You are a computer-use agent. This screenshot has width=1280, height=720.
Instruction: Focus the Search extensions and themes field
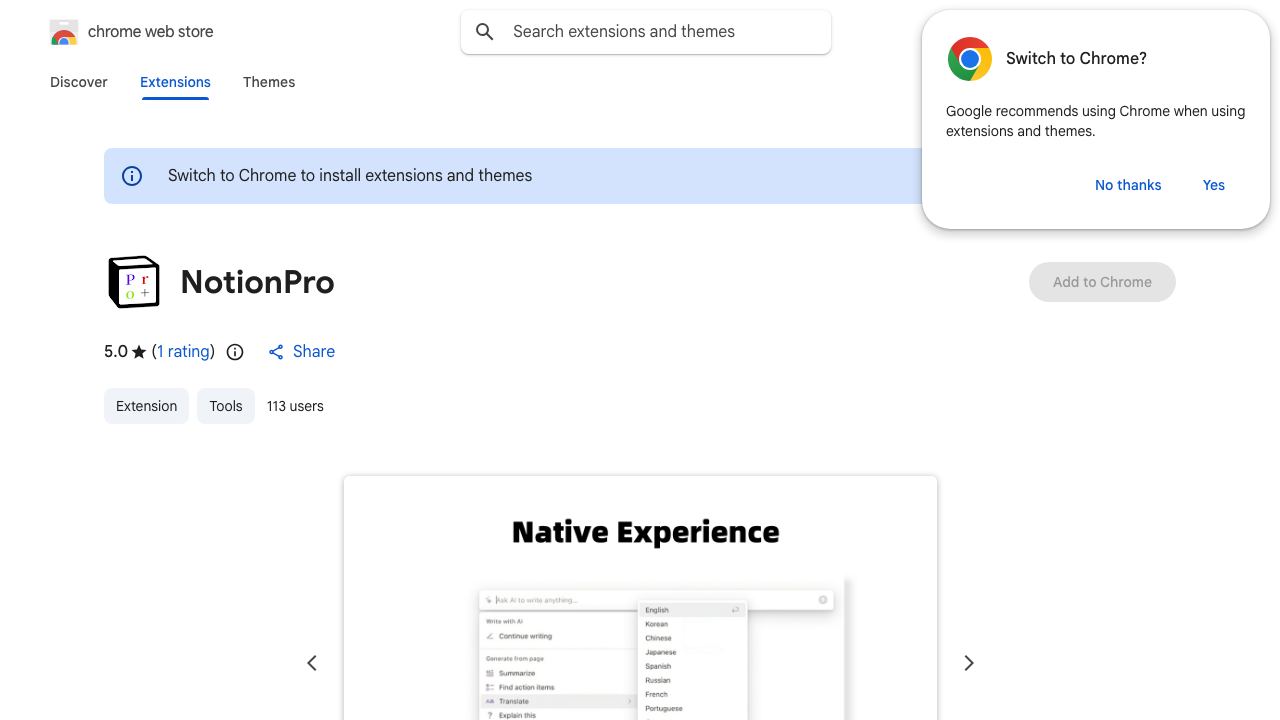point(646,32)
